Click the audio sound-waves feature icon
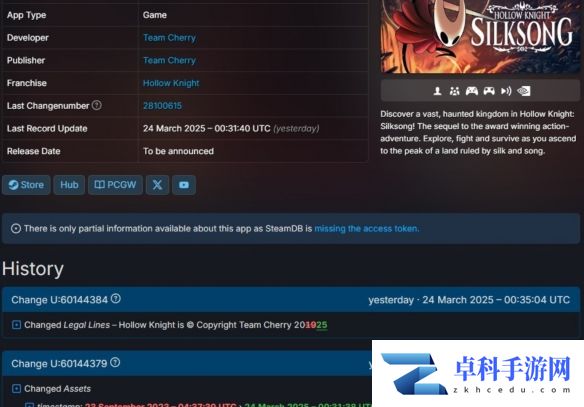This screenshot has width=584, height=407. click(x=506, y=91)
